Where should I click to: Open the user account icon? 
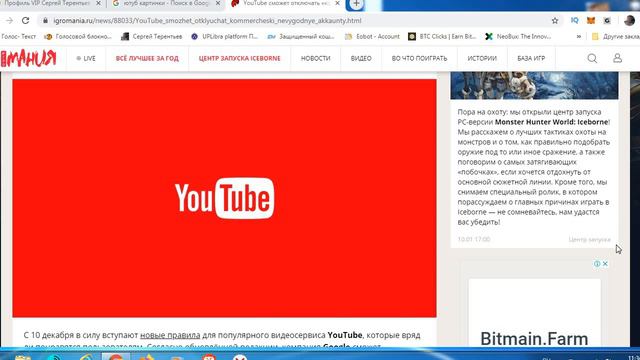tap(618, 58)
